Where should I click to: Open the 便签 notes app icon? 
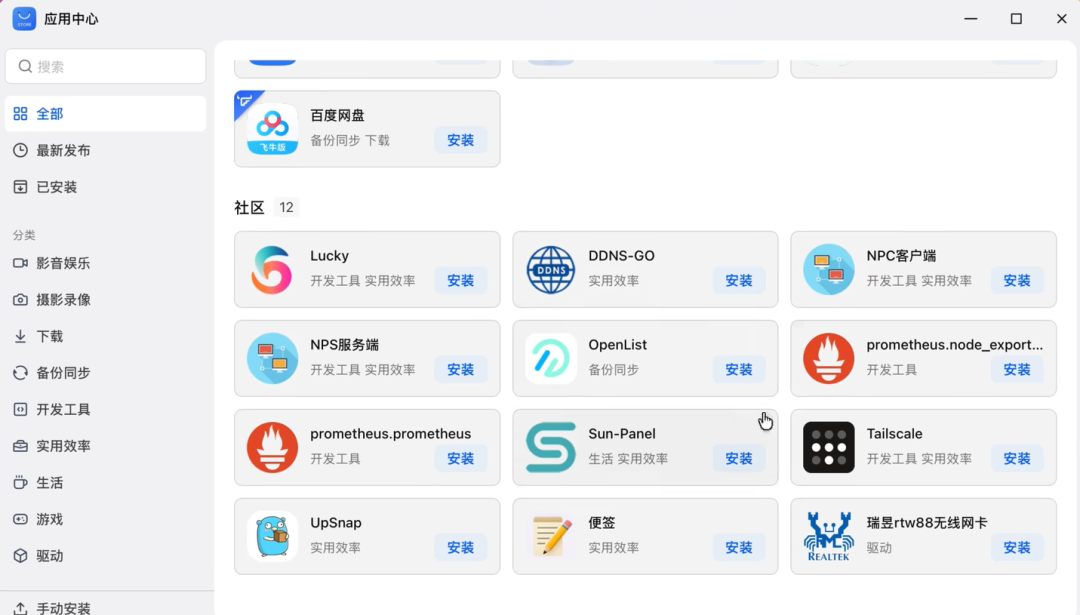(x=550, y=536)
